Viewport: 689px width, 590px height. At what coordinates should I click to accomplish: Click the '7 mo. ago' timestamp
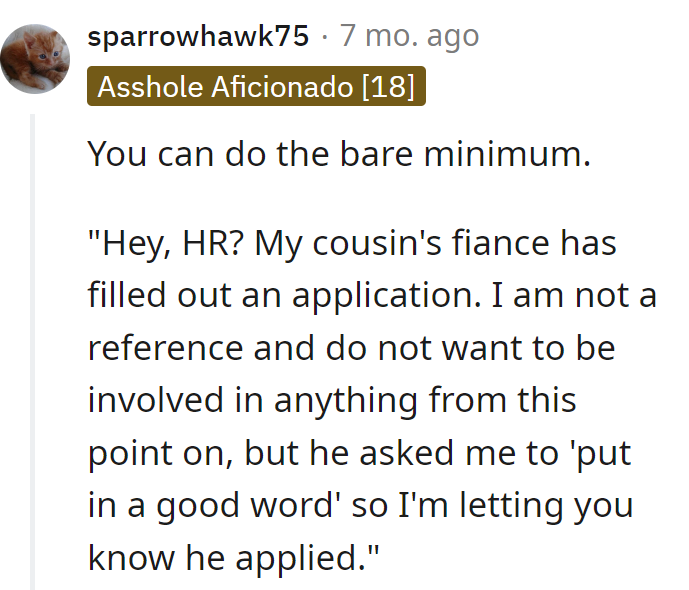click(409, 37)
